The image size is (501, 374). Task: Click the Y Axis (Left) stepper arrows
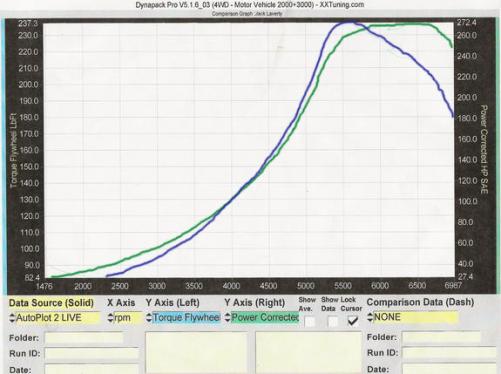pyautogui.click(x=149, y=318)
